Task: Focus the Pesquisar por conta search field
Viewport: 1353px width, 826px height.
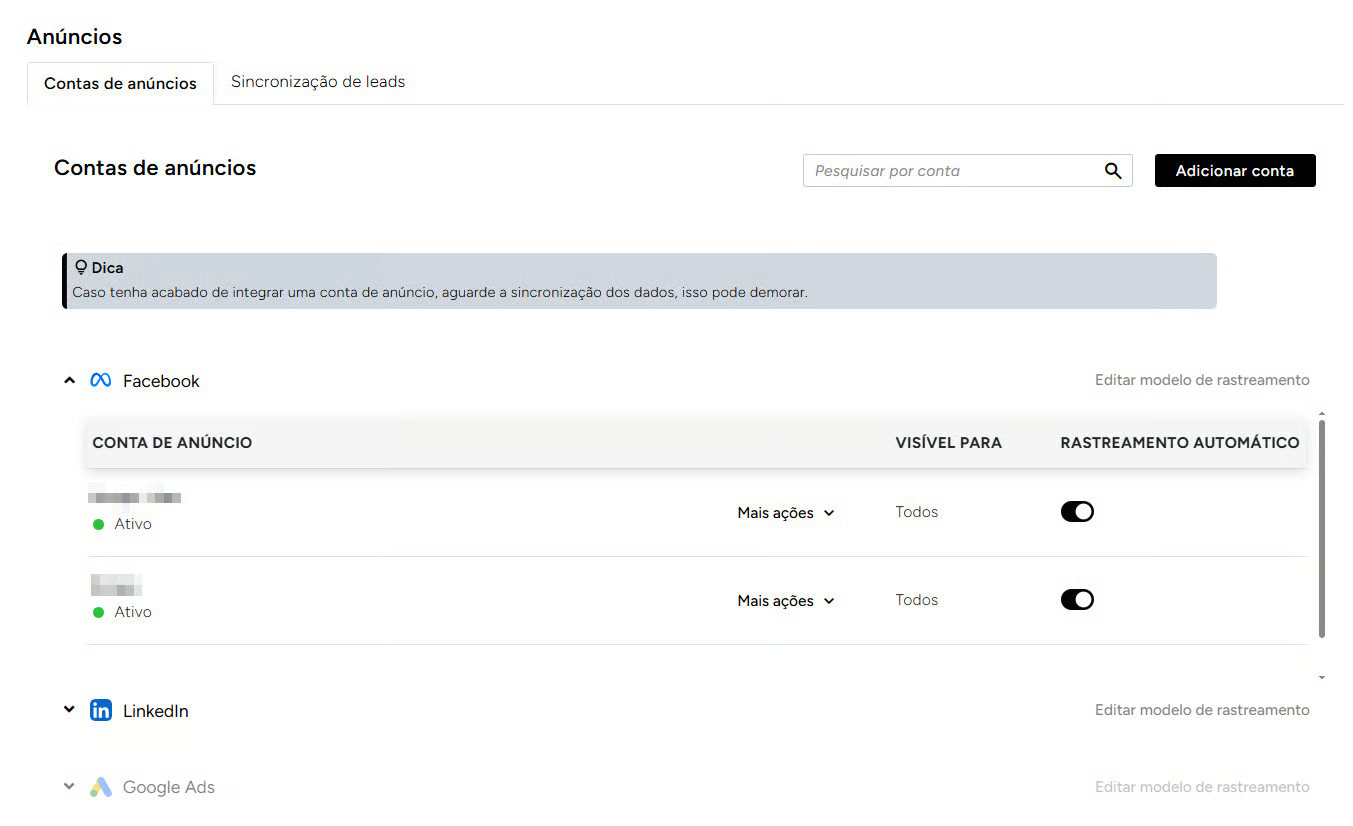Action: point(950,171)
